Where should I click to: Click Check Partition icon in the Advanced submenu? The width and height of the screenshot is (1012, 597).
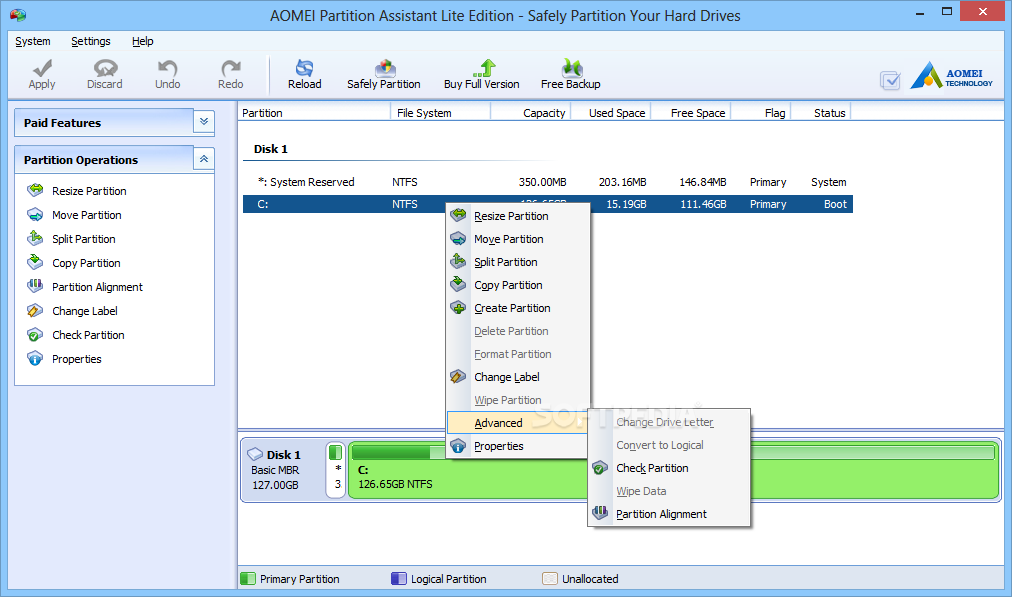tap(600, 467)
